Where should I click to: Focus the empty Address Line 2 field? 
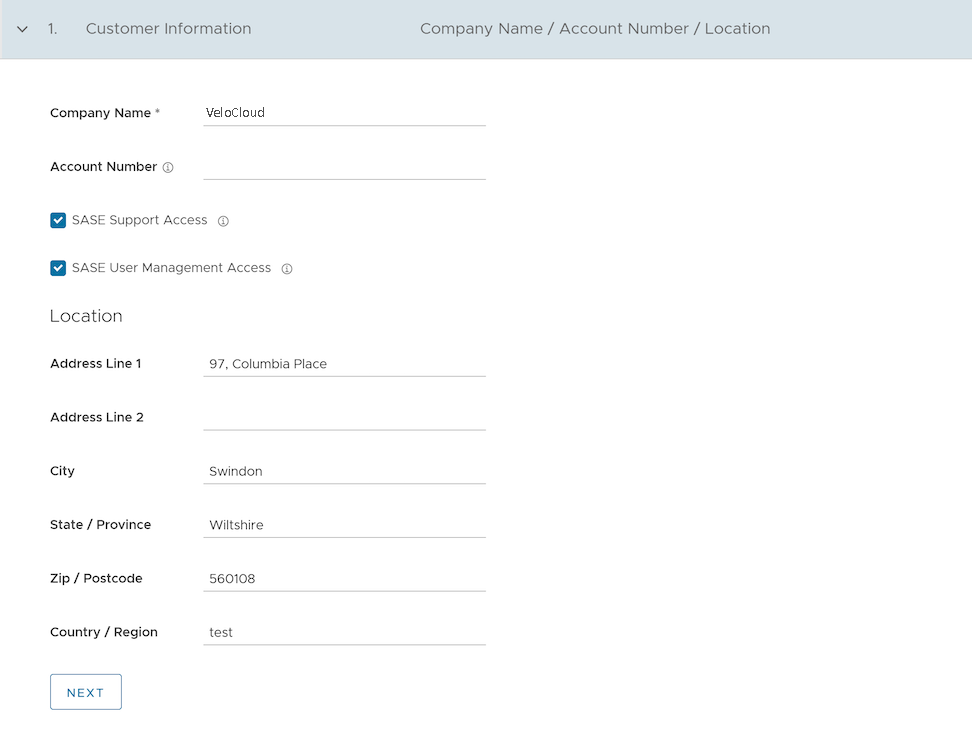pos(345,418)
